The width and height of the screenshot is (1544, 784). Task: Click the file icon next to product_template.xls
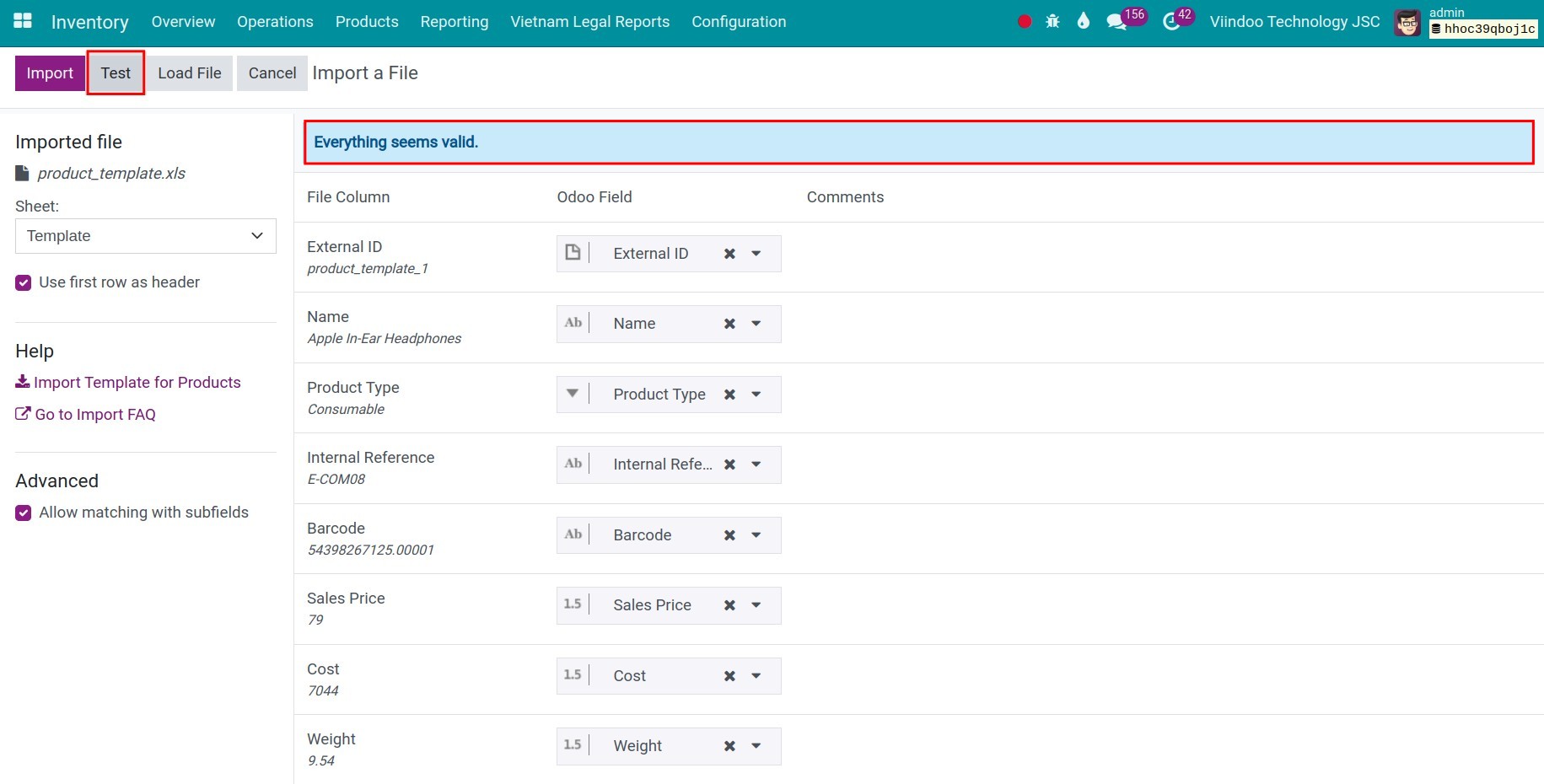point(23,174)
